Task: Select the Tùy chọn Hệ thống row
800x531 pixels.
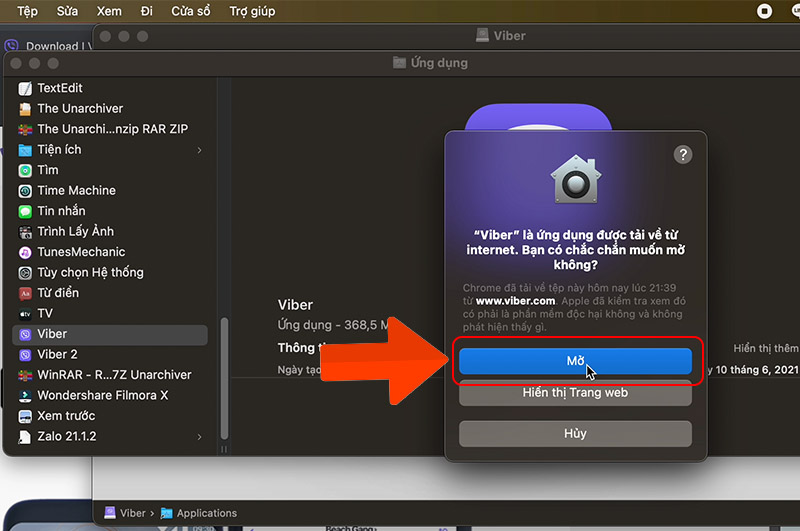Action: pyautogui.click(x=110, y=273)
